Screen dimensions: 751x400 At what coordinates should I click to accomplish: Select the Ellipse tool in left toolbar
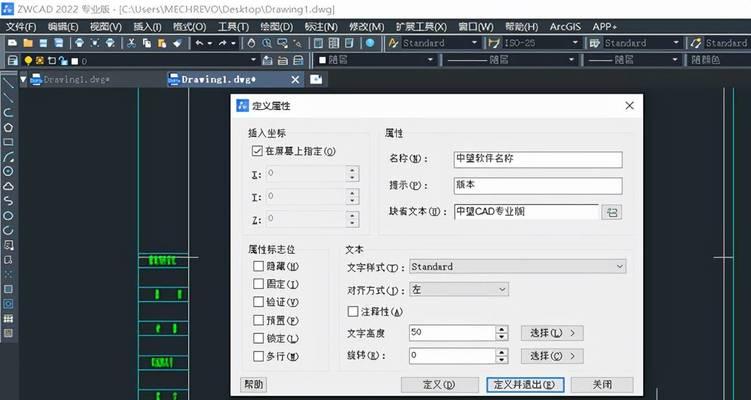[x=8, y=216]
